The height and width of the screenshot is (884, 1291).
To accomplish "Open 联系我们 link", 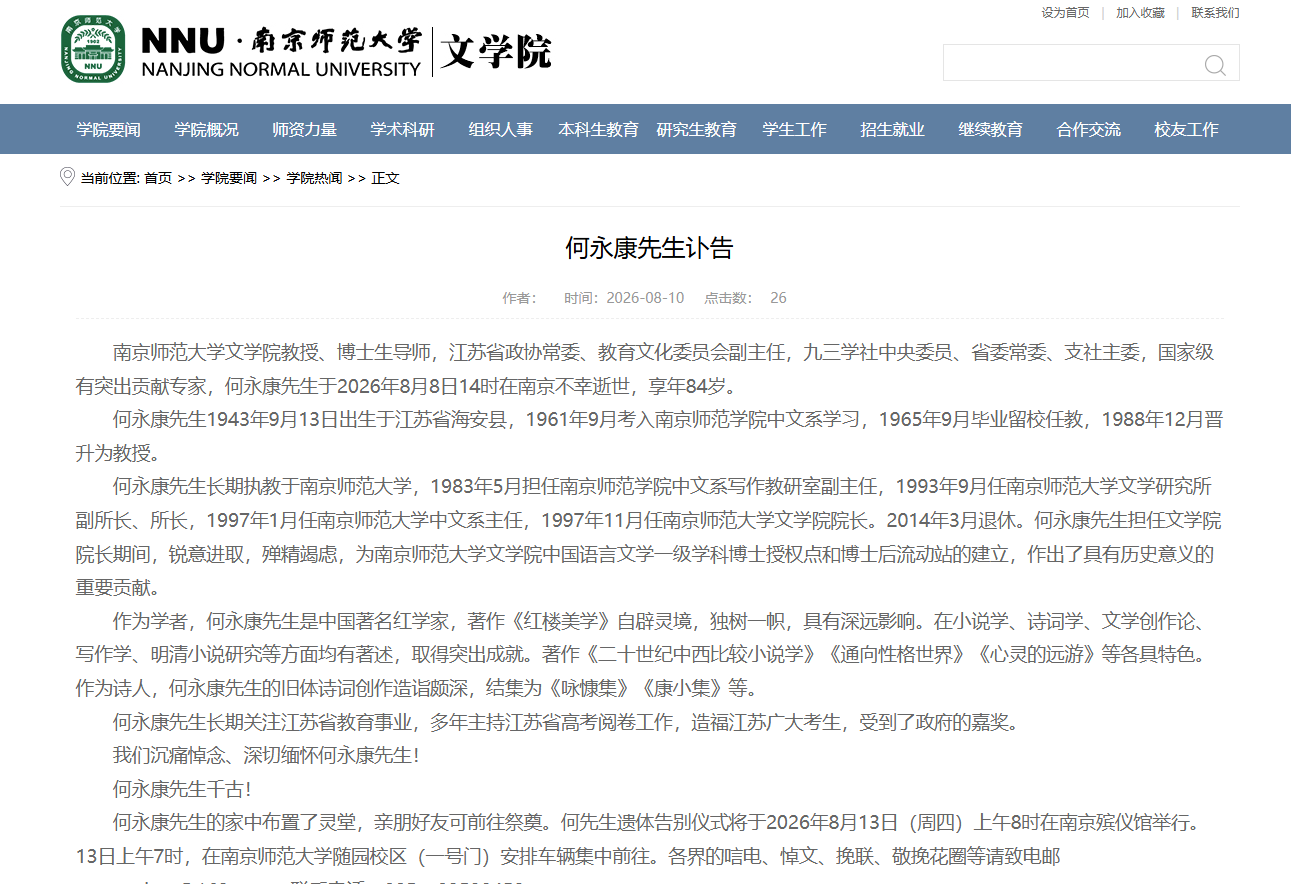I will pos(1215,13).
